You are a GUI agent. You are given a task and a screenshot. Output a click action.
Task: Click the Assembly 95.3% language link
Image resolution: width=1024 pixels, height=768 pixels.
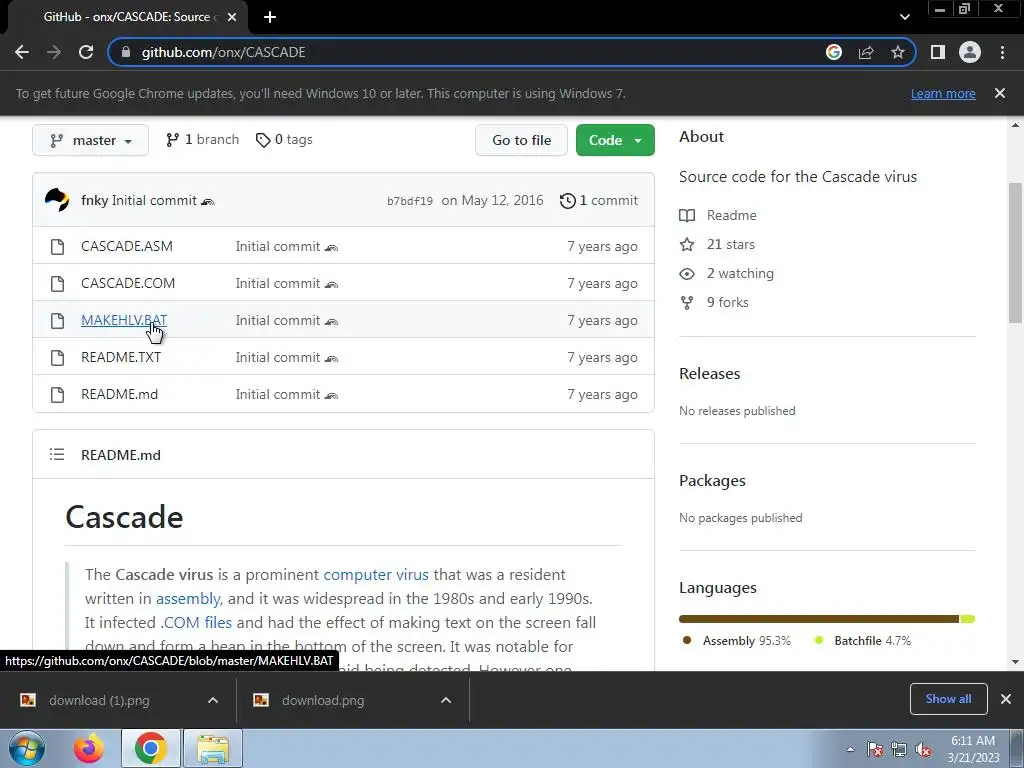736,641
